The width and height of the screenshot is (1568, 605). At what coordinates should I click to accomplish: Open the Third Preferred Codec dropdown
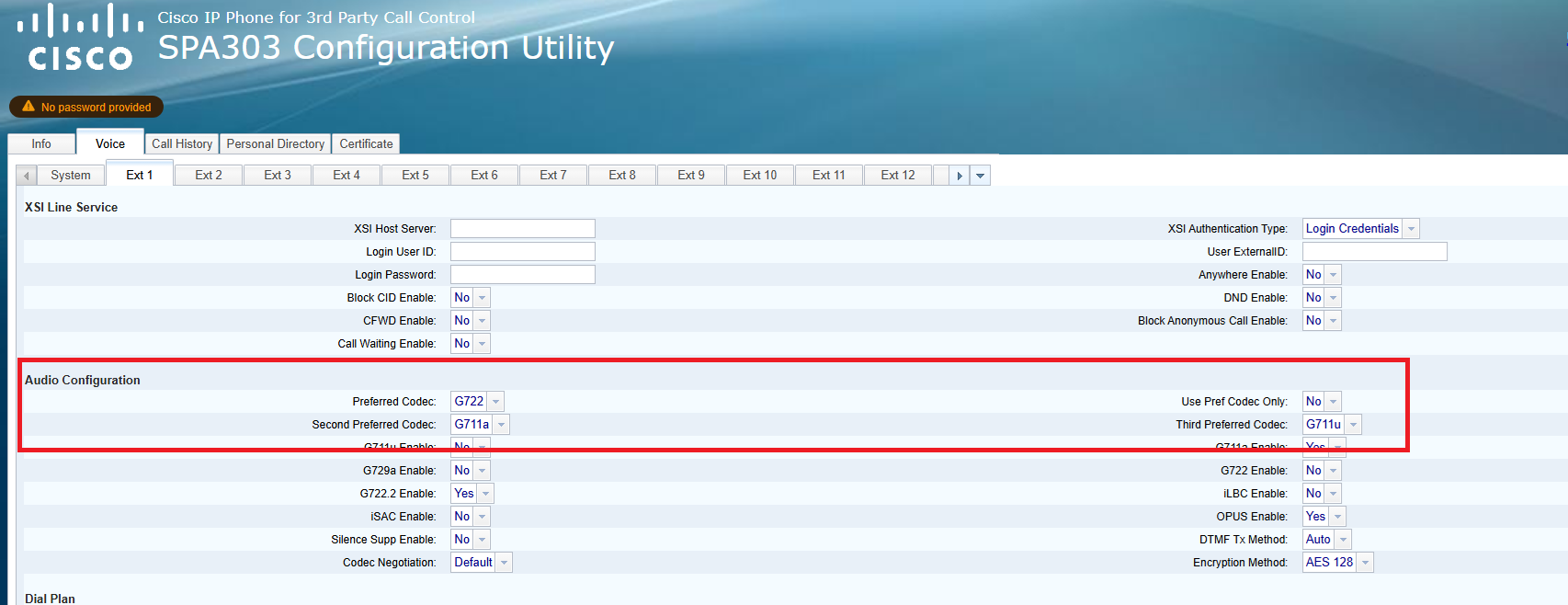tap(1332, 424)
